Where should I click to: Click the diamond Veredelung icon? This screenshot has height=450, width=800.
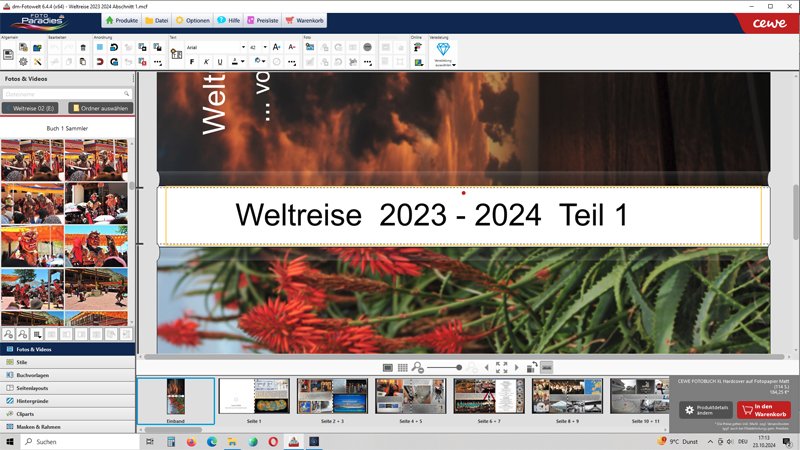443,49
